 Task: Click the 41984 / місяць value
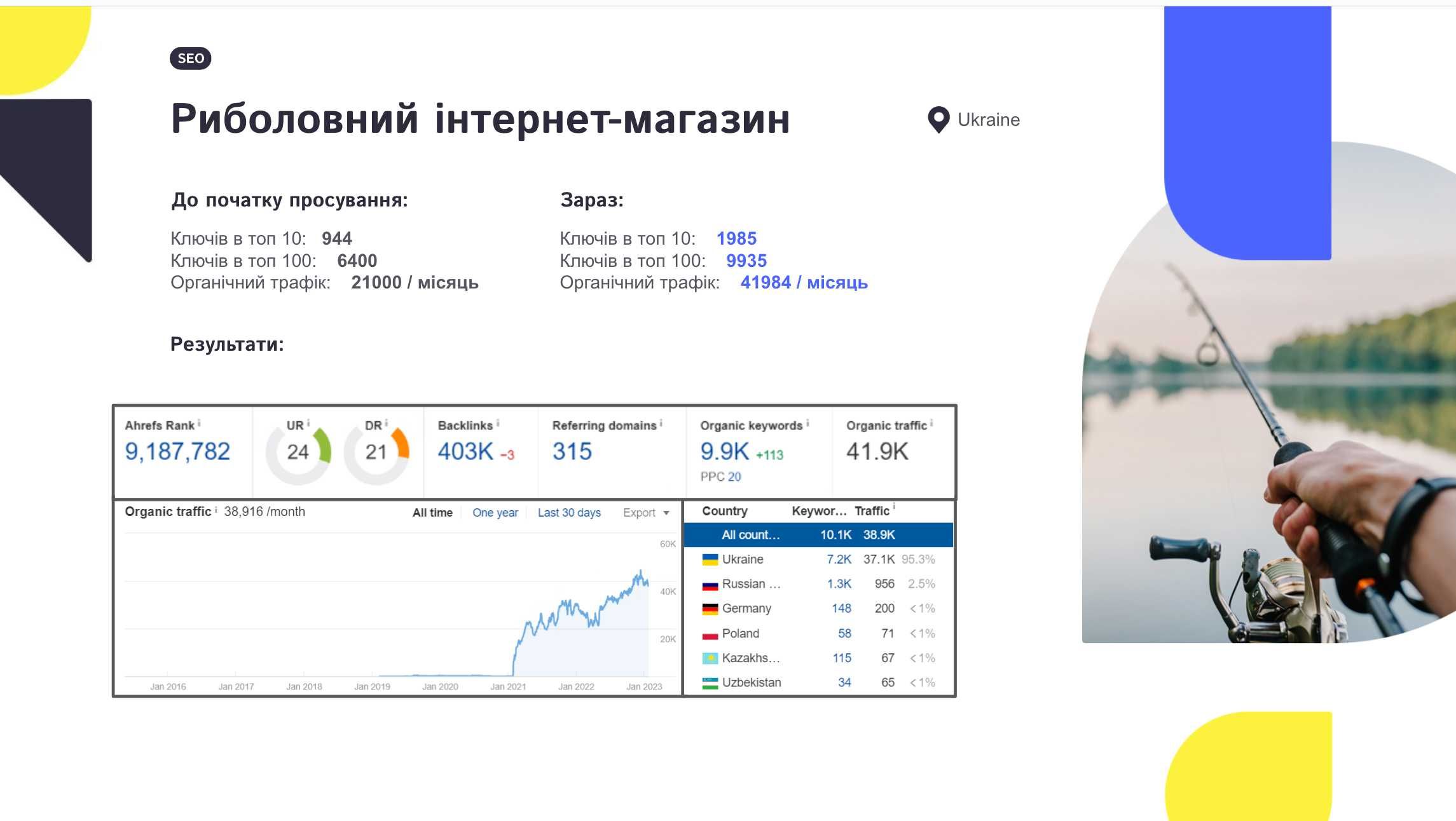click(x=804, y=283)
